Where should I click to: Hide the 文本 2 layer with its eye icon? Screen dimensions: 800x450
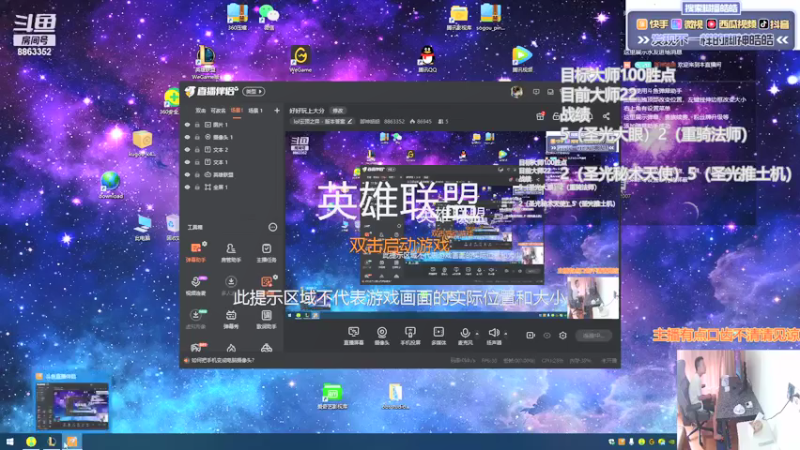click(187, 149)
